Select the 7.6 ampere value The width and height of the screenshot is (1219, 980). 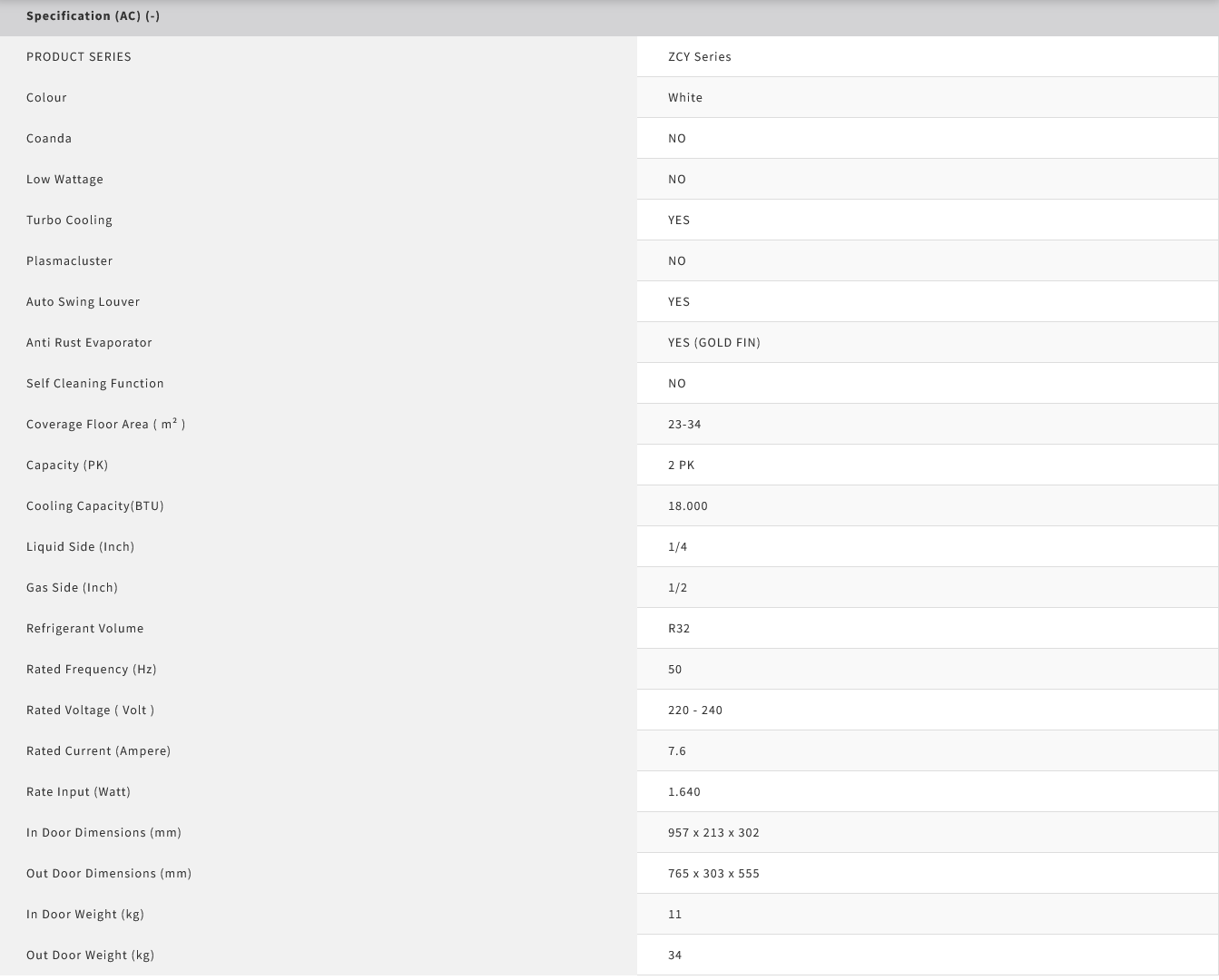pyautogui.click(x=677, y=750)
